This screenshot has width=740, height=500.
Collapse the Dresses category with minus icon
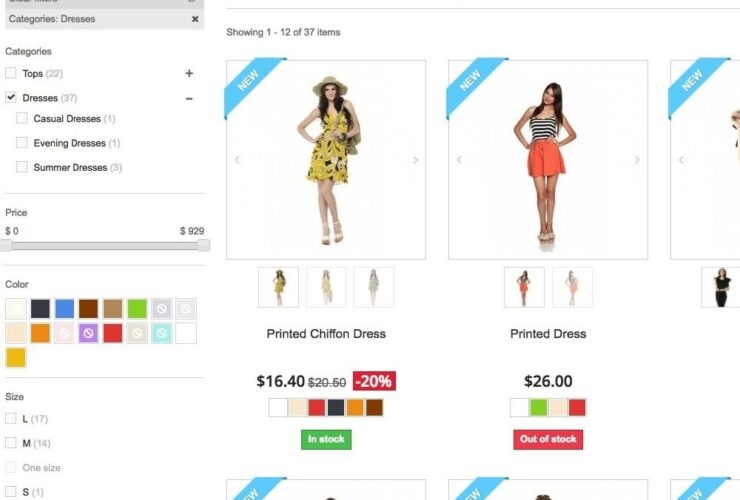[189, 99]
